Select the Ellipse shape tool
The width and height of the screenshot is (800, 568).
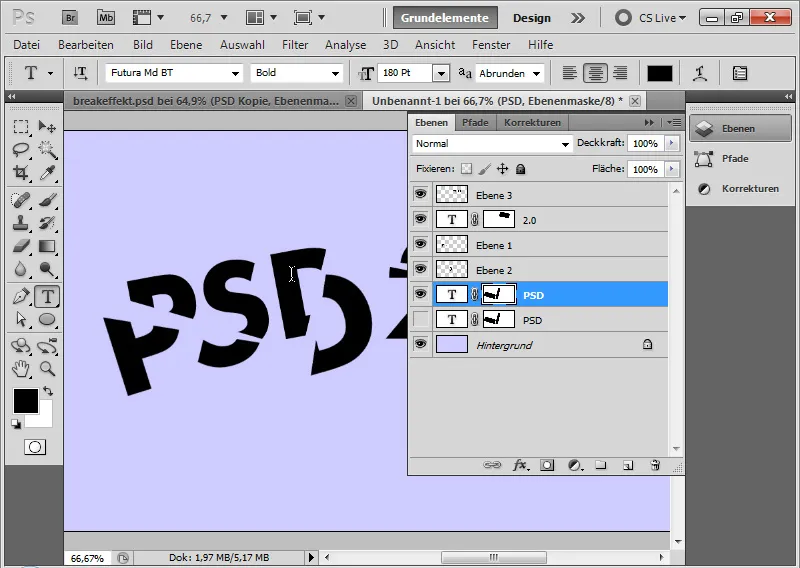(47, 319)
